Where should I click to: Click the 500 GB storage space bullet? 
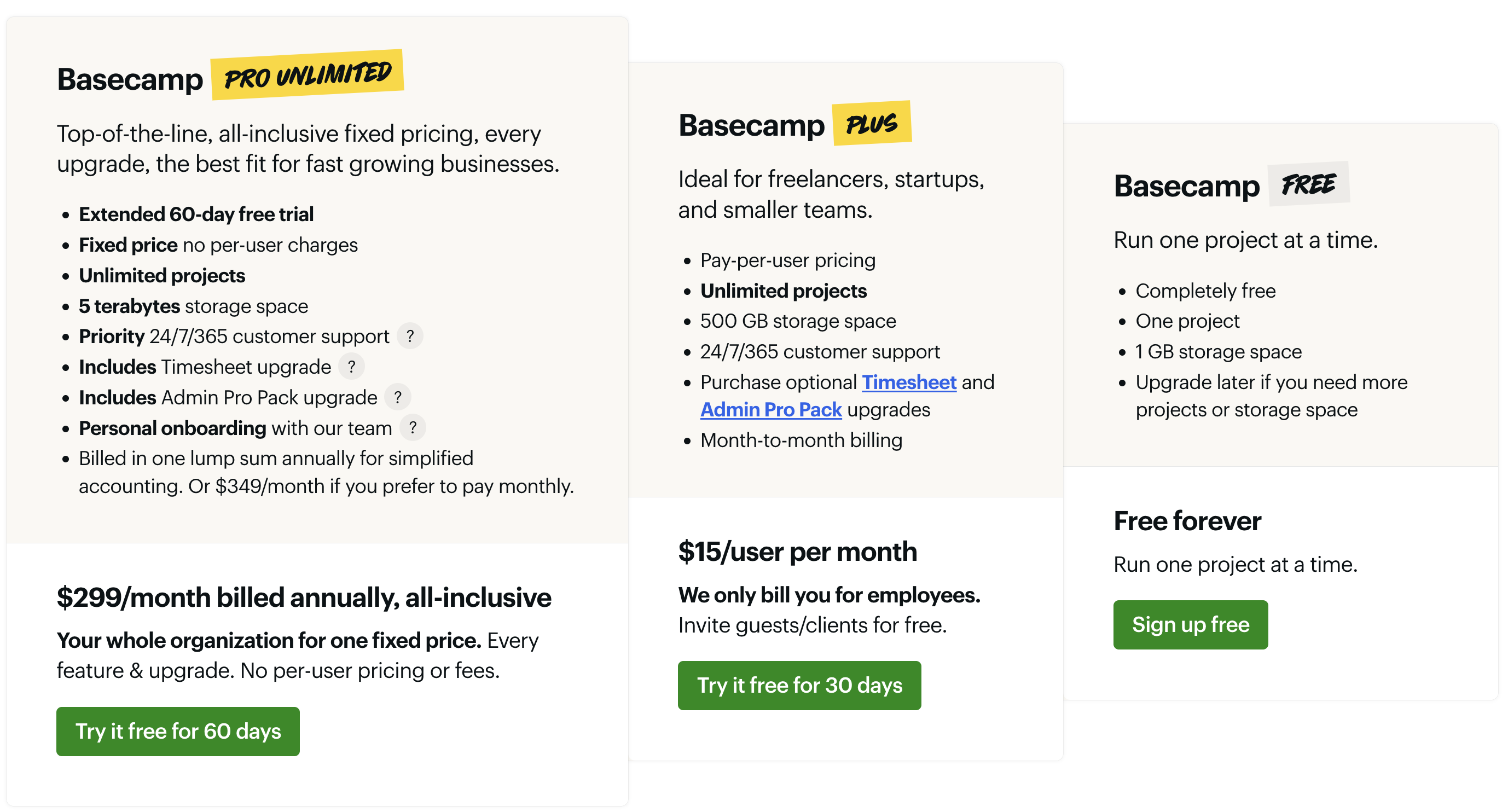tap(798, 321)
